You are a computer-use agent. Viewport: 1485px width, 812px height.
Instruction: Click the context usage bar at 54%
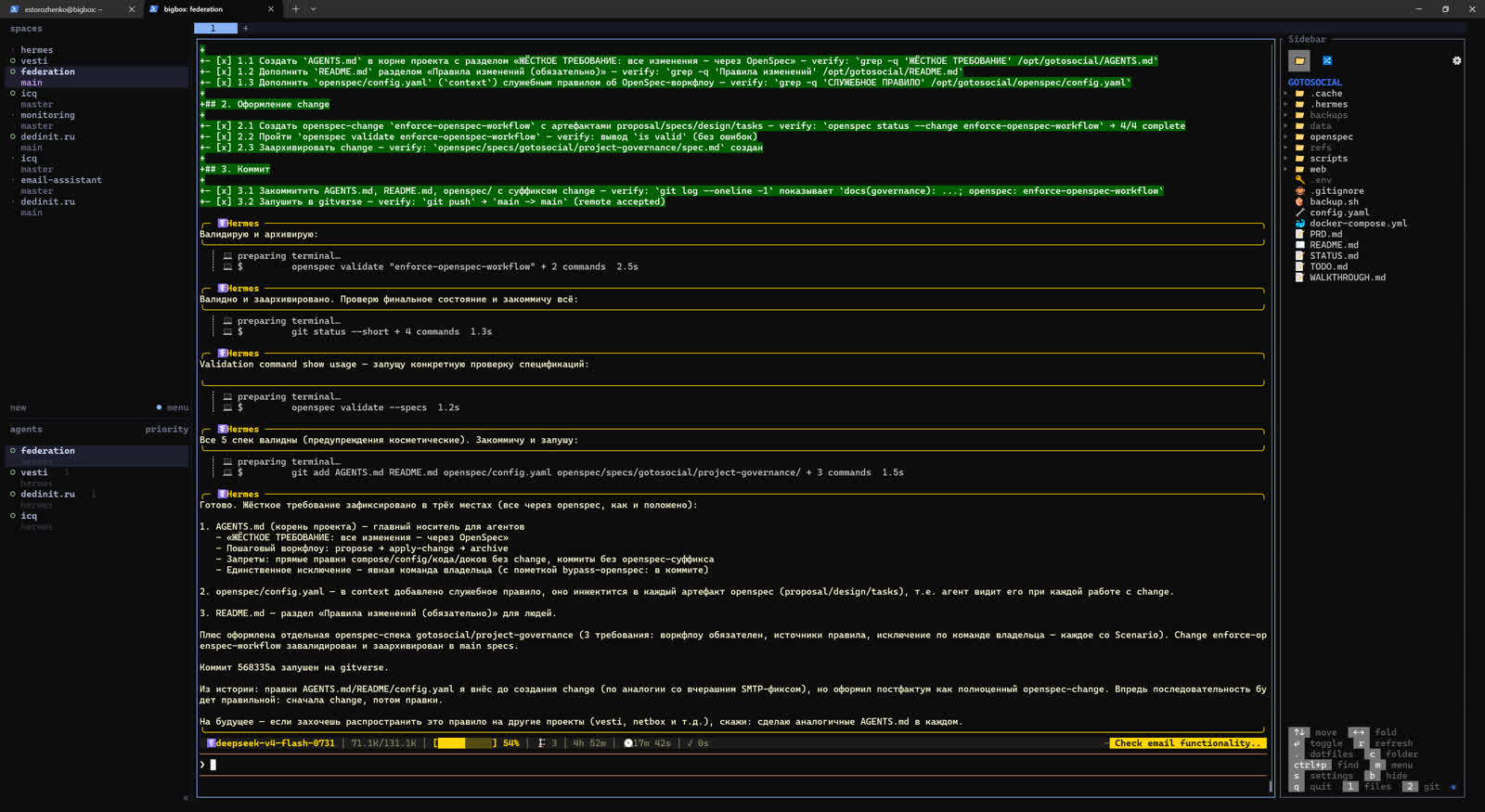pyautogui.click(x=467, y=743)
